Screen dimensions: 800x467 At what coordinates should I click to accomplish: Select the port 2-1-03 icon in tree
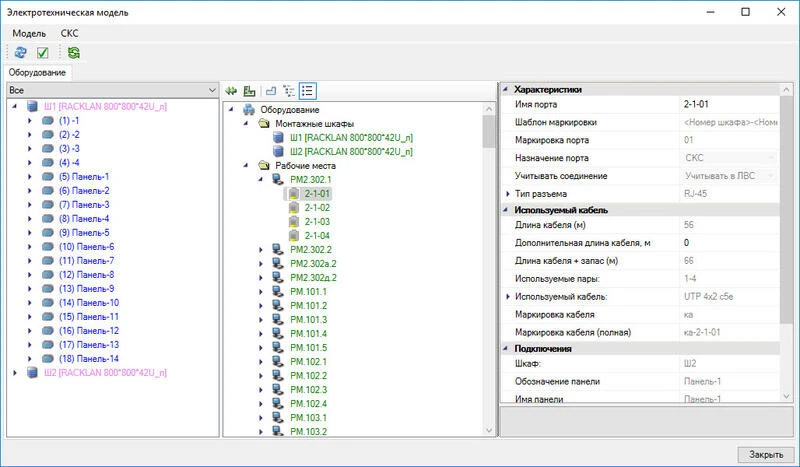click(x=294, y=221)
